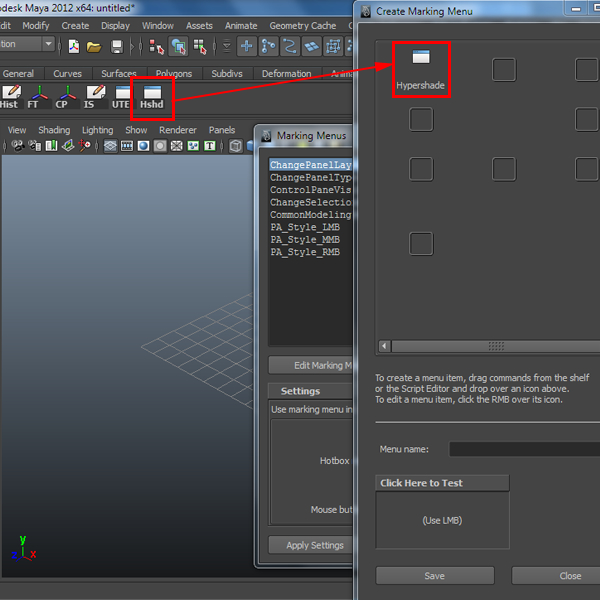Collapse the selection mode group handle
Screen dimensions: 600x600
141,46
